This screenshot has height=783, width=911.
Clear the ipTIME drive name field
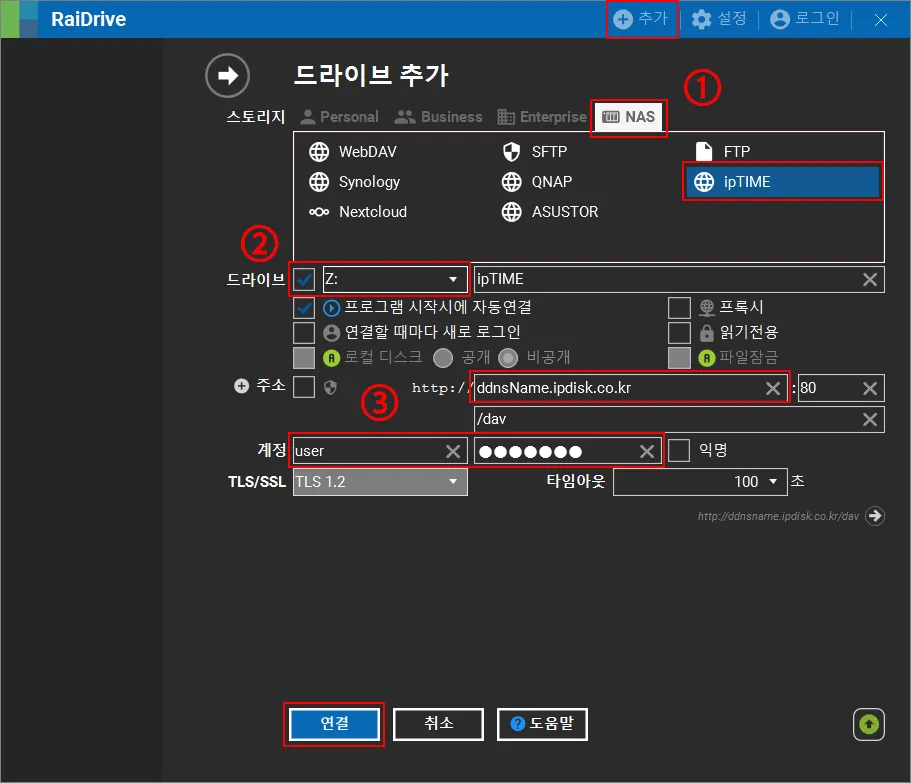(x=870, y=279)
